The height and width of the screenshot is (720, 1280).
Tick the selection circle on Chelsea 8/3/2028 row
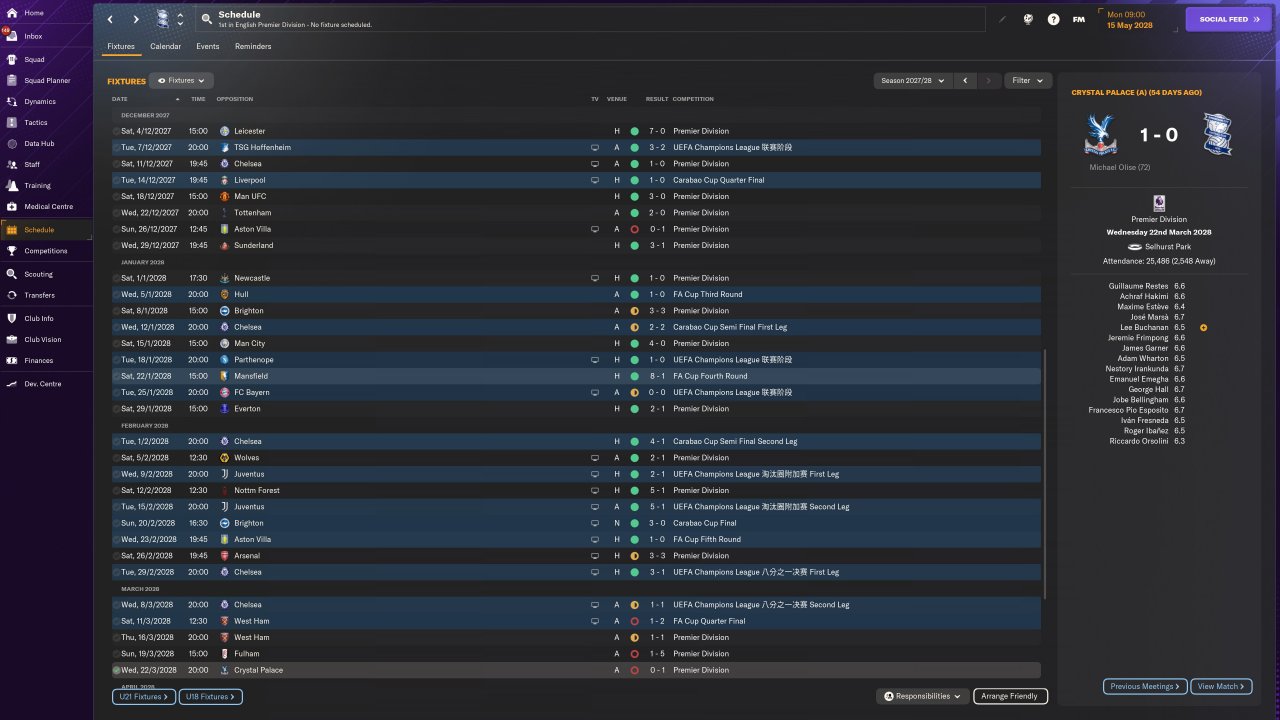(x=116, y=605)
